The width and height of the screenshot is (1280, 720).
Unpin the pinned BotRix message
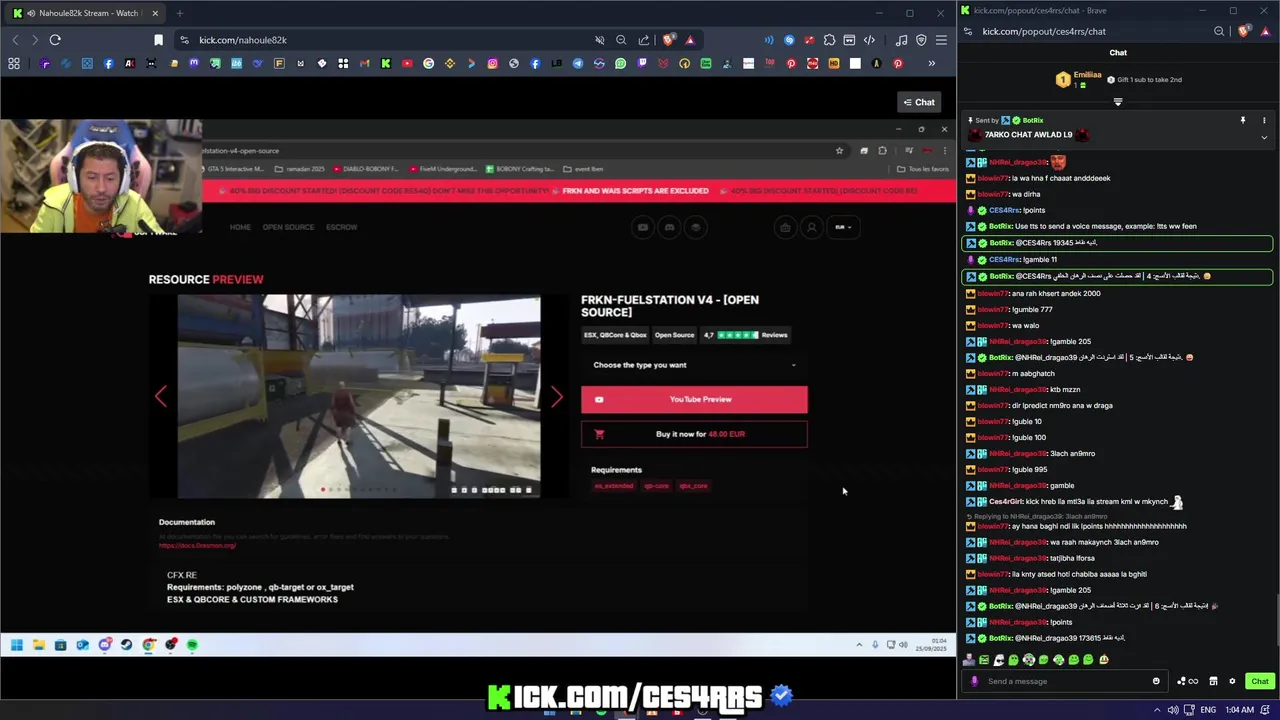click(1243, 120)
